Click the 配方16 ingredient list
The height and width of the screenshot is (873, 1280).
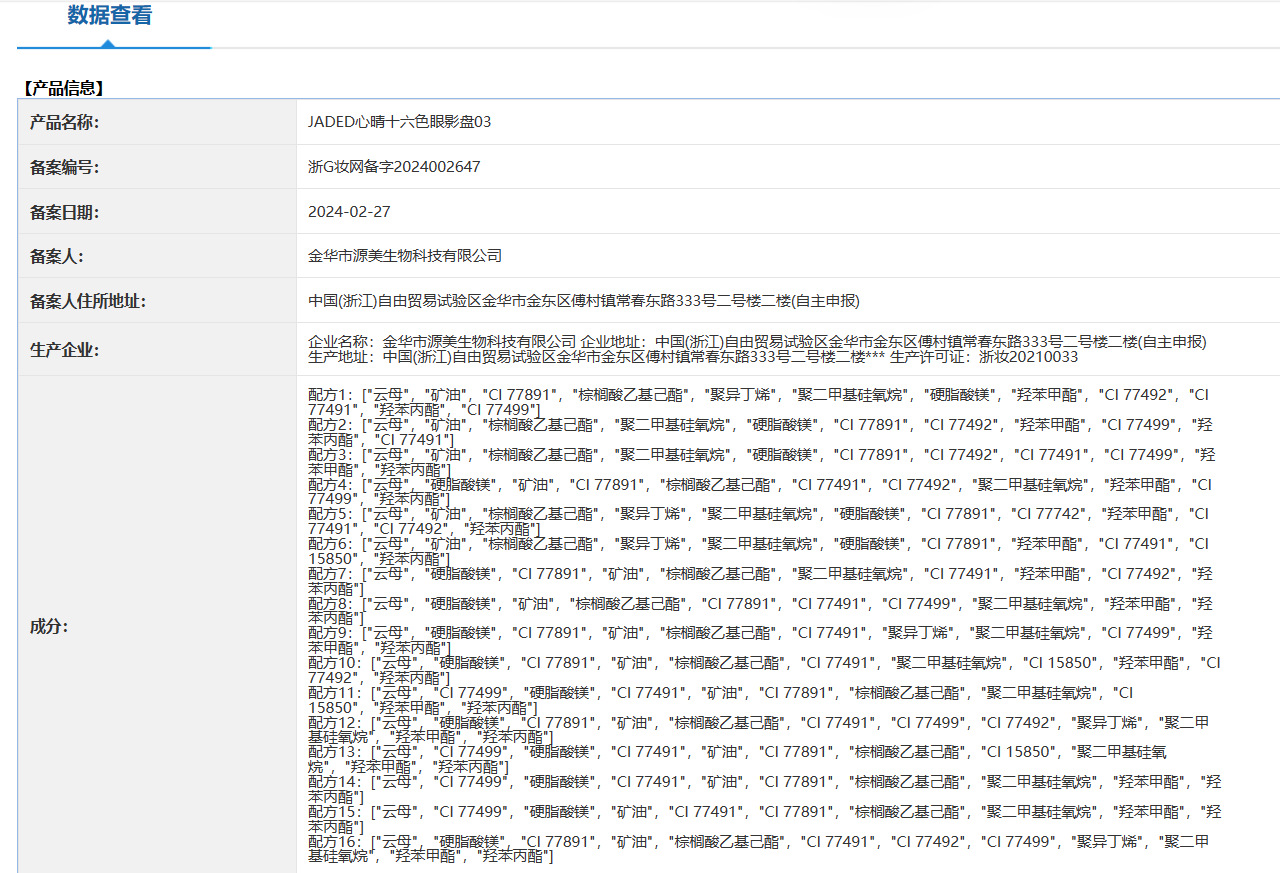[759, 849]
